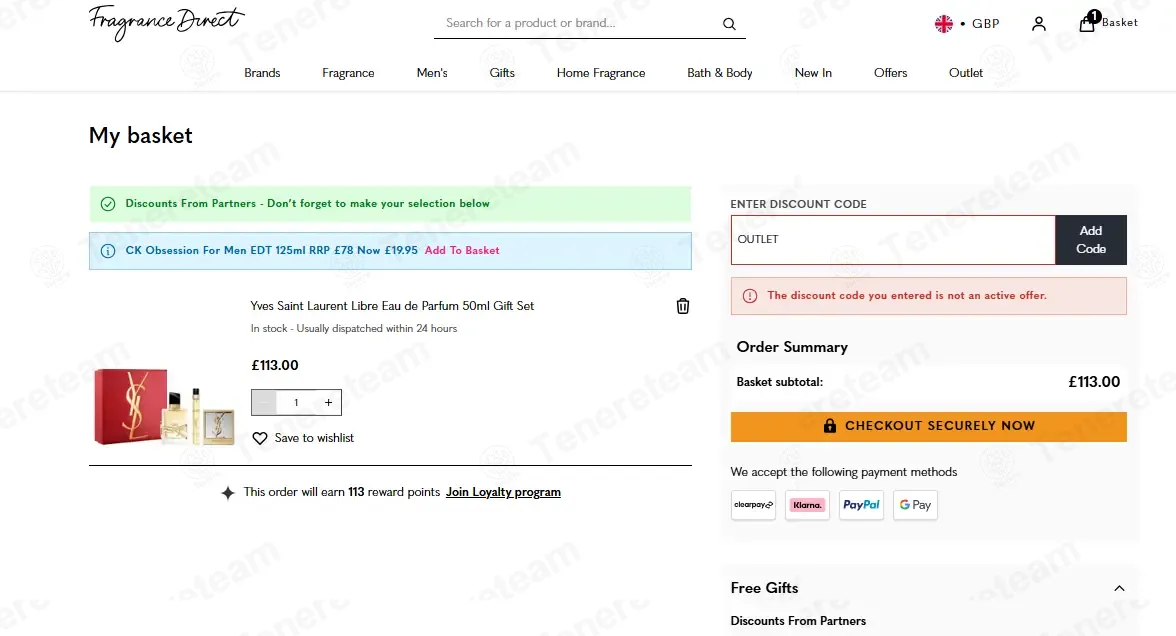Click the Add Code button
The height and width of the screenshot is (636, 1176).
(x=1090, y=240)
